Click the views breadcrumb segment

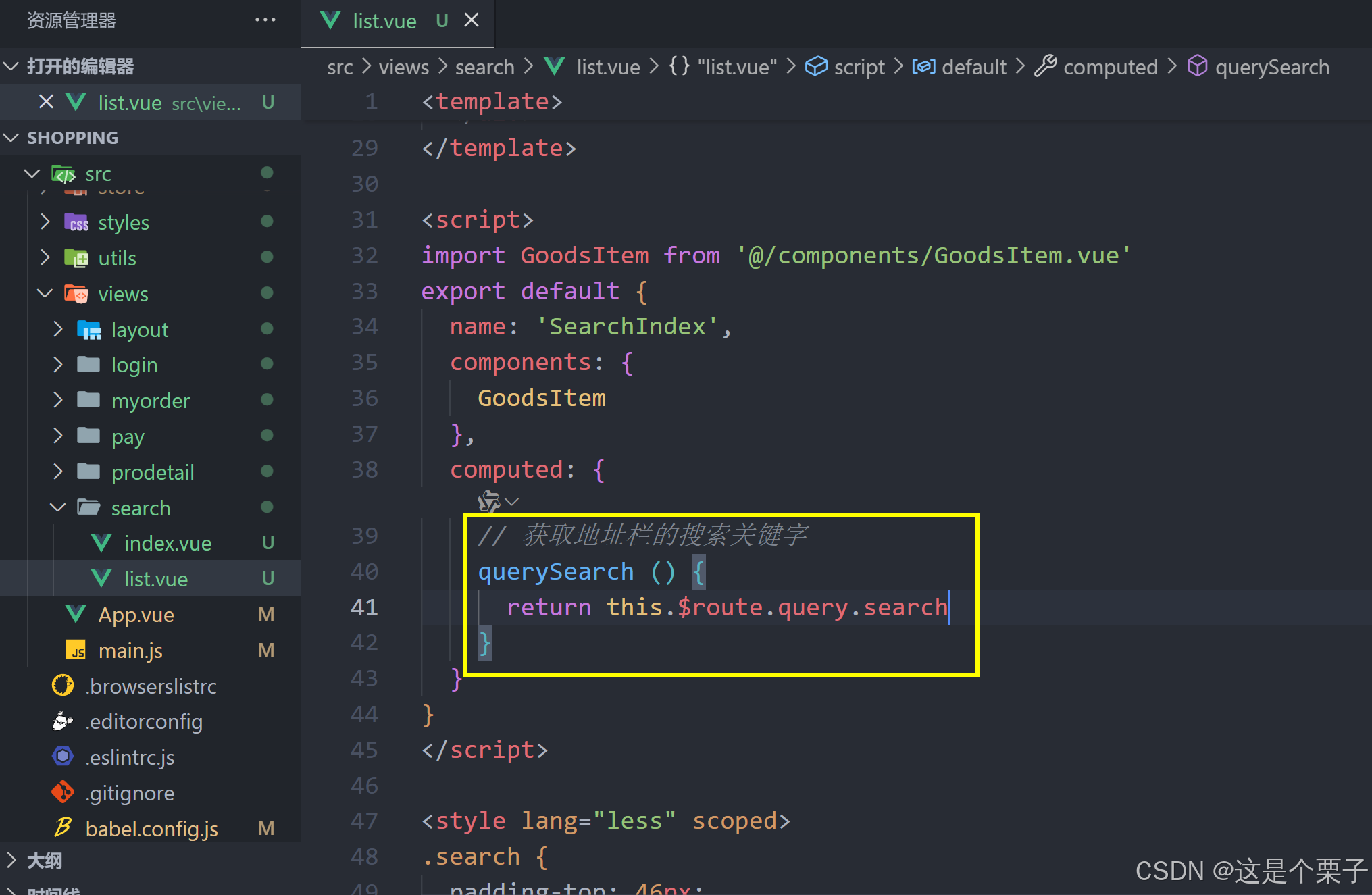pos(404,67)
